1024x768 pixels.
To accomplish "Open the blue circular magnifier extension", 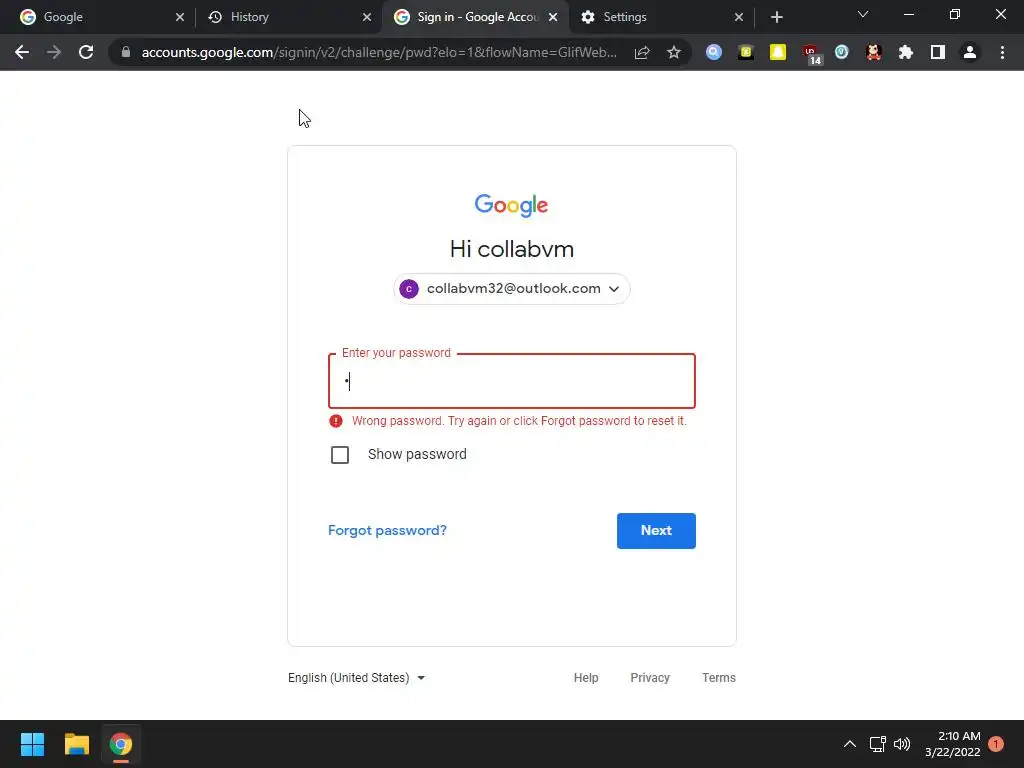I will pos(714,52).
